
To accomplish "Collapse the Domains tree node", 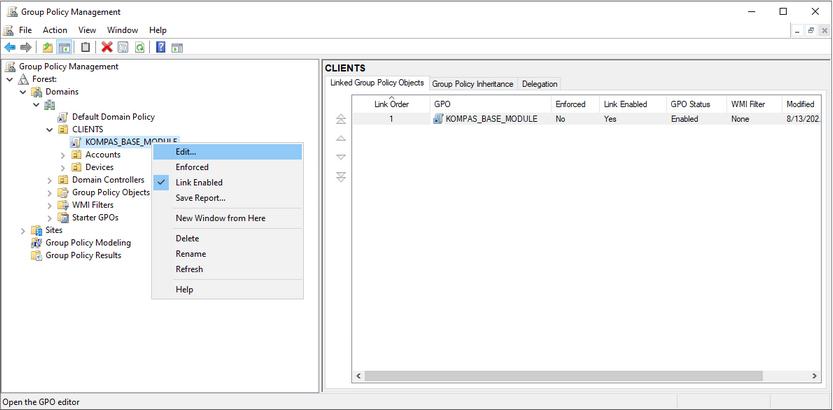I will coord(23,92).
